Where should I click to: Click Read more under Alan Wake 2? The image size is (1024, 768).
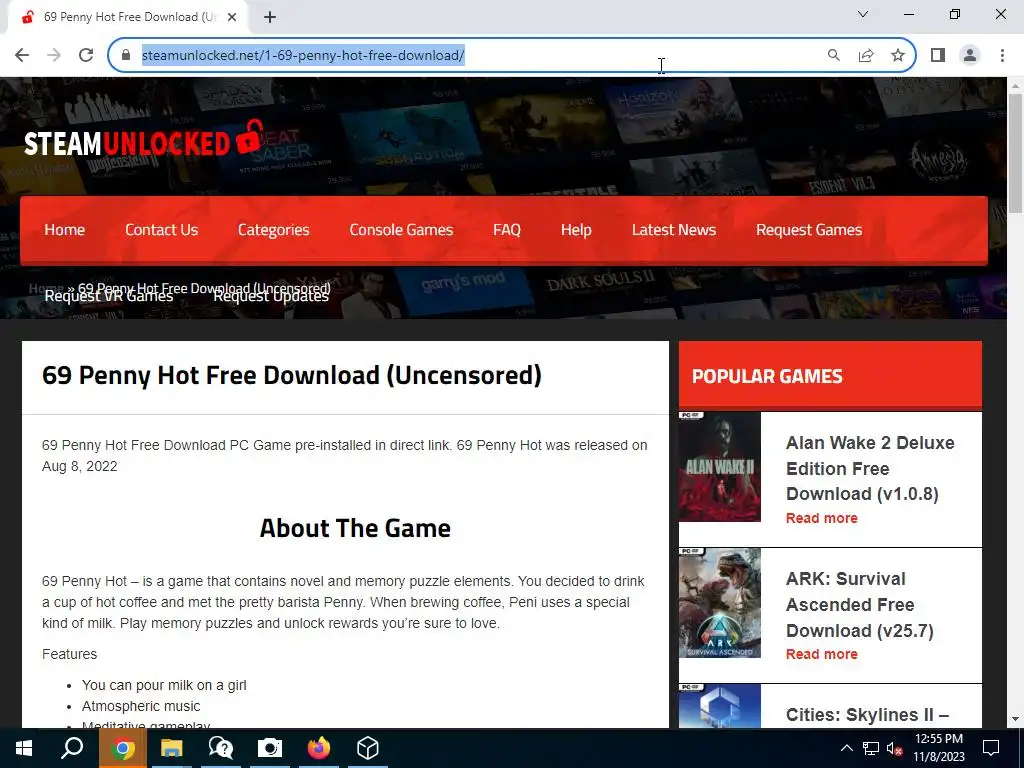[x=822, y=518]
